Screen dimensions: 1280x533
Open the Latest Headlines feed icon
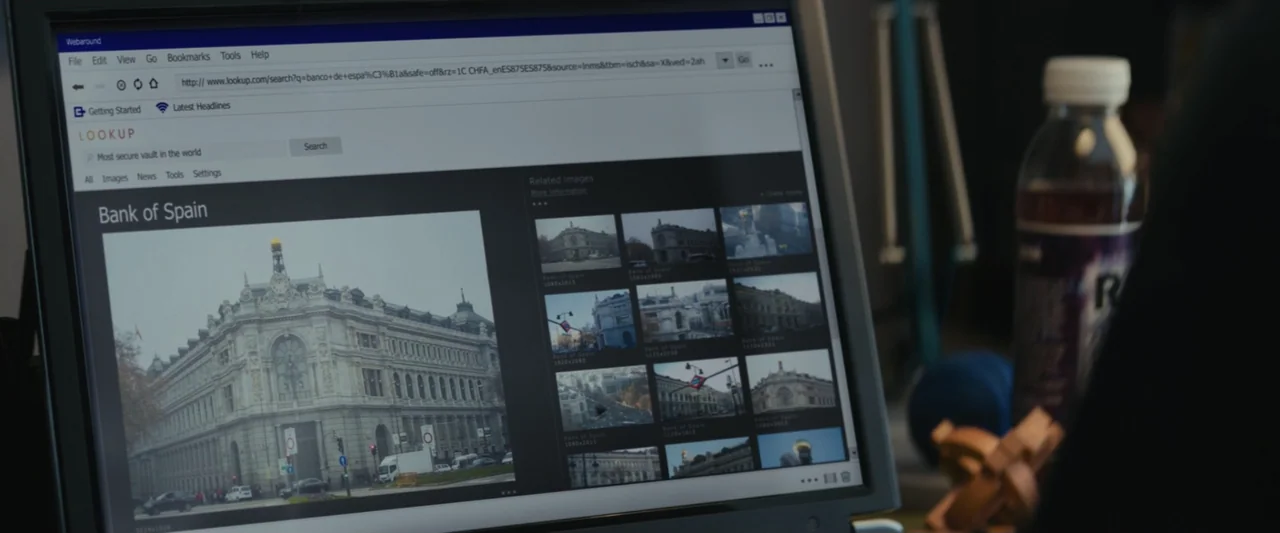pos(162,108)
